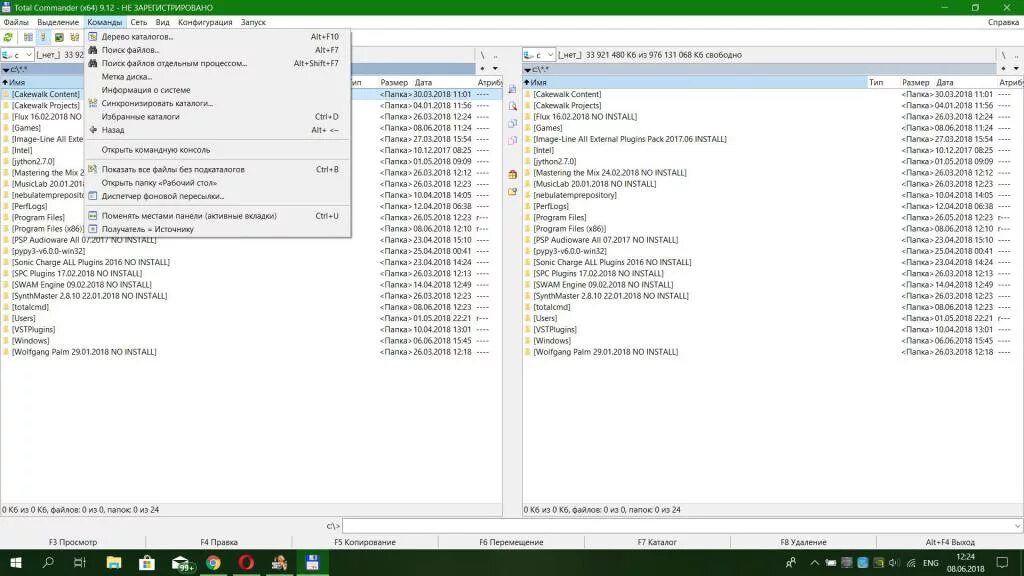Show directory tree toolbar icon
Image resolution: width=1024 pixels, height=576 pixels.
pos(74,37)
